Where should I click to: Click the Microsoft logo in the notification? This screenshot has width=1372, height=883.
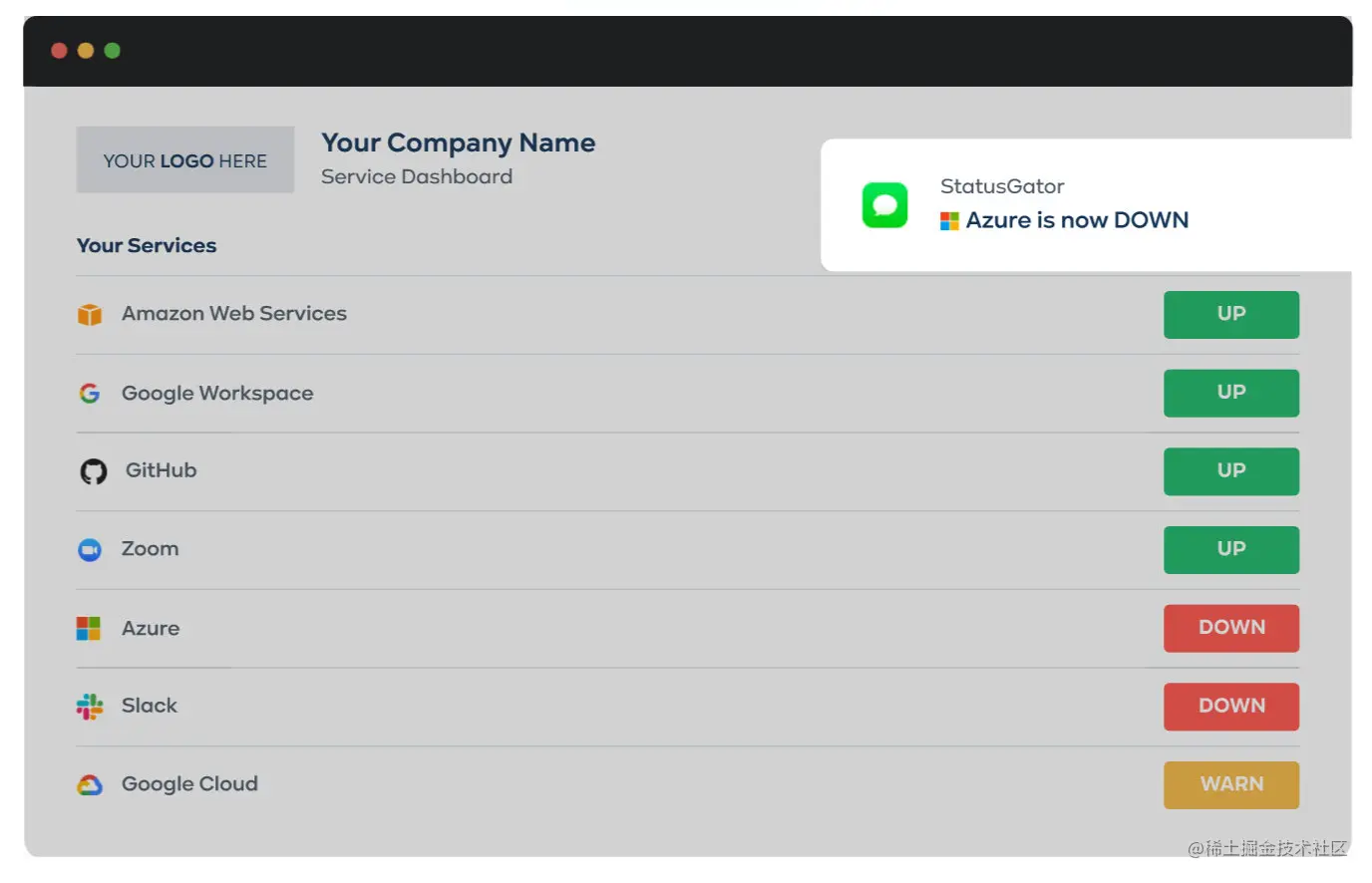tap(949, 221)
